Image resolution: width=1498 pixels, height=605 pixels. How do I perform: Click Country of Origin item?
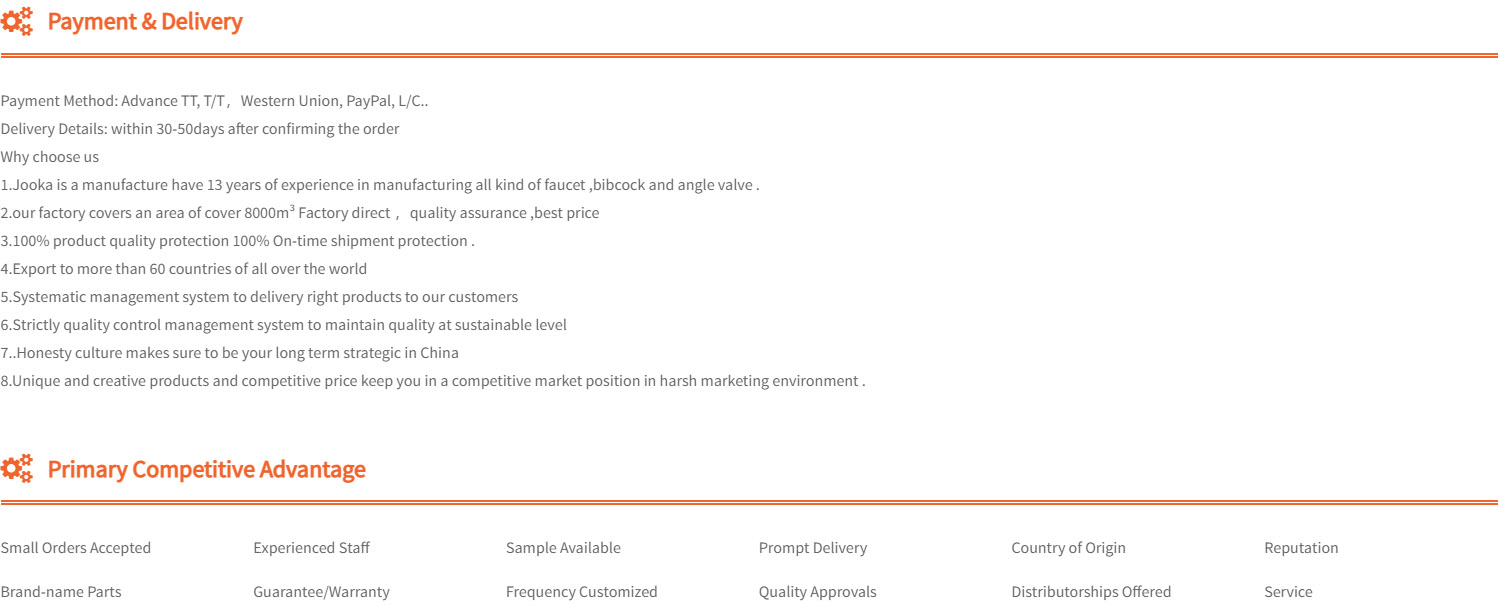coord(1068,548)
